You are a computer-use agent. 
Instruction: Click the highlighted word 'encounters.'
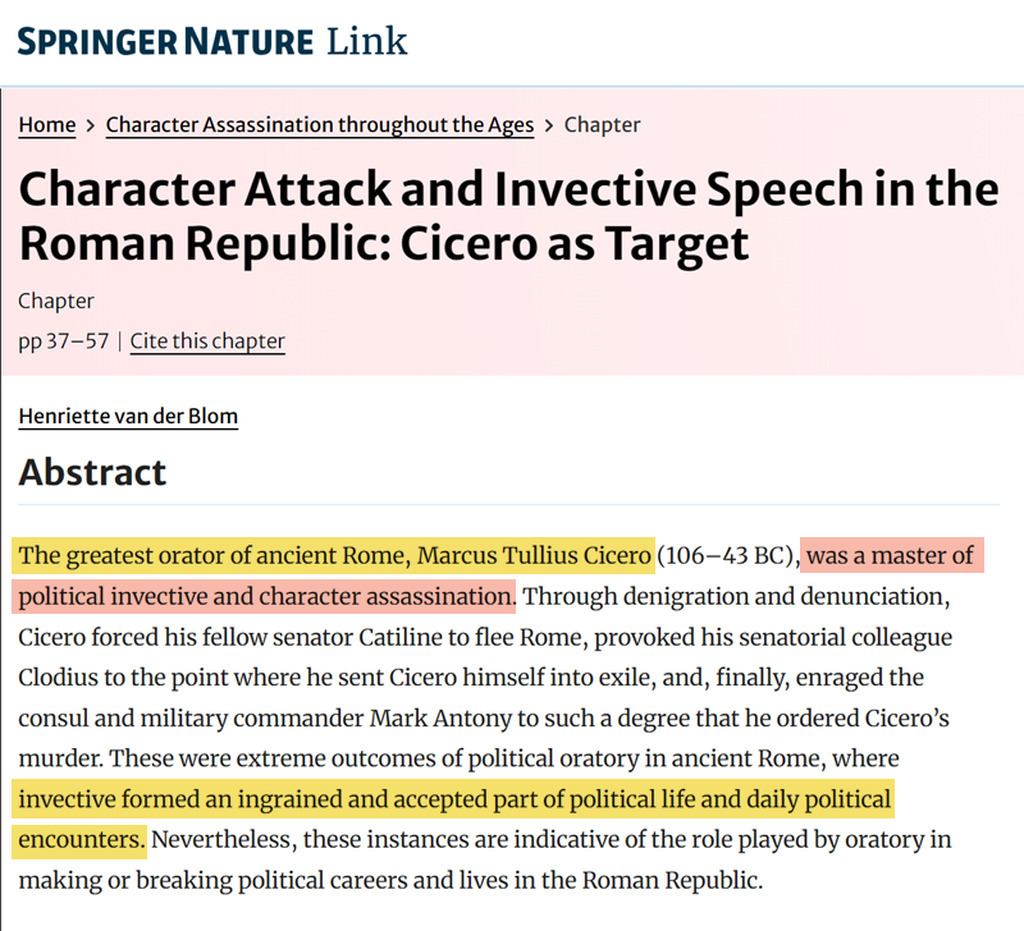(80, 839)
